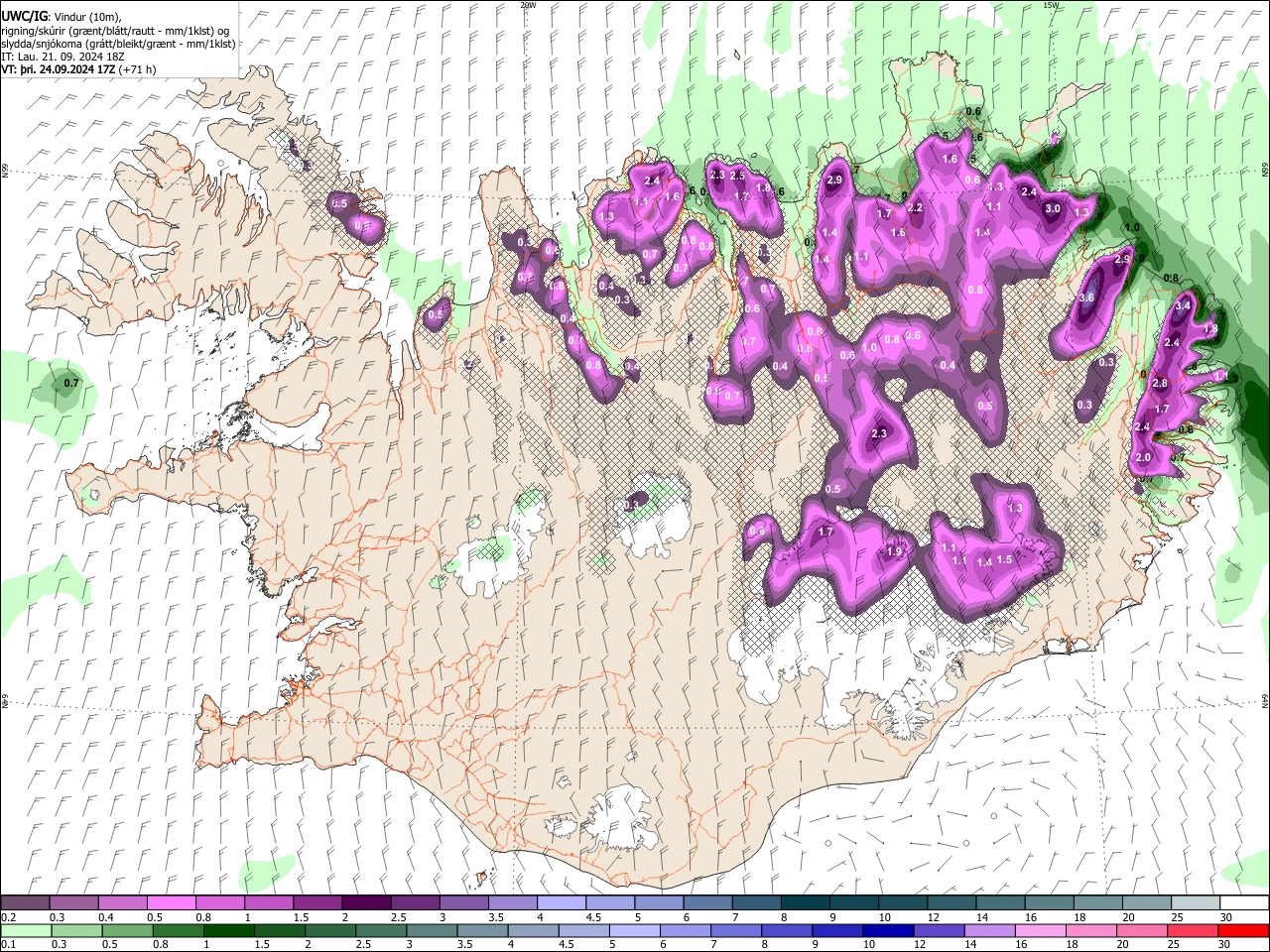The width and height of the screenshot is (1270, 952).
Task: Click the '0.1' label in the rain legend
Action: coord(9,945)
